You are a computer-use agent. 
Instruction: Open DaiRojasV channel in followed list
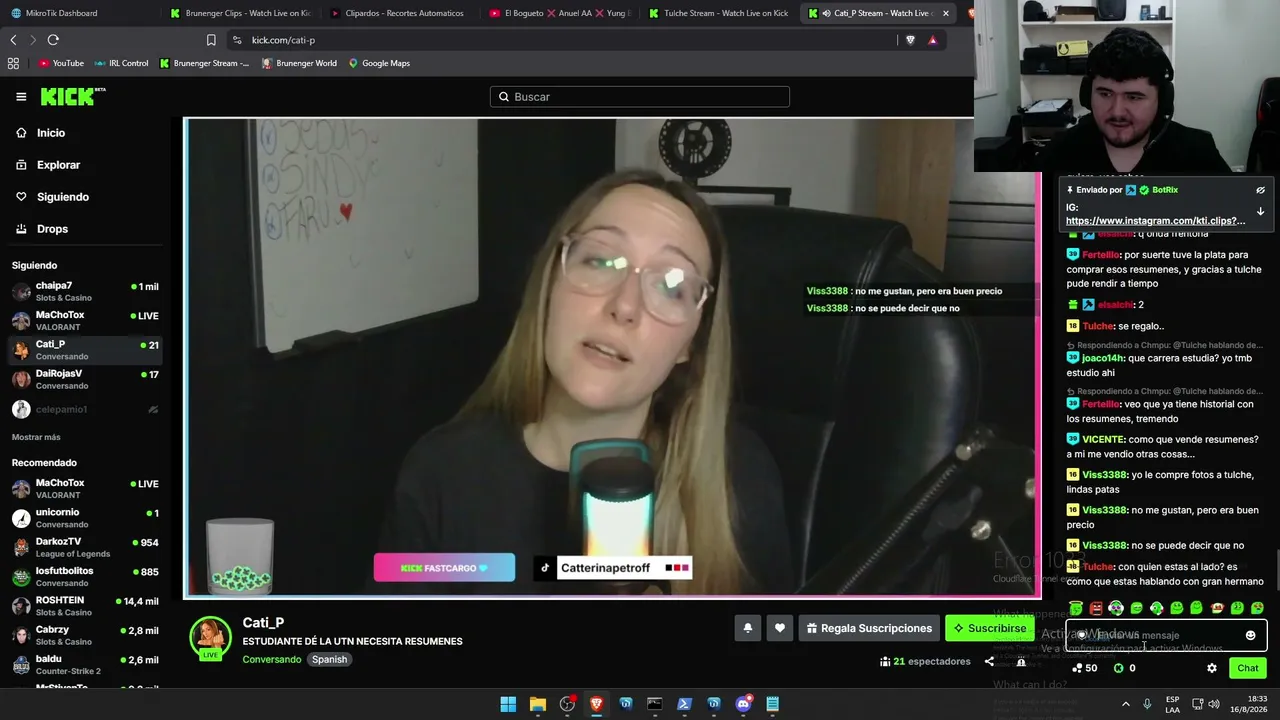pyautogui.click(x=85, y=379)
